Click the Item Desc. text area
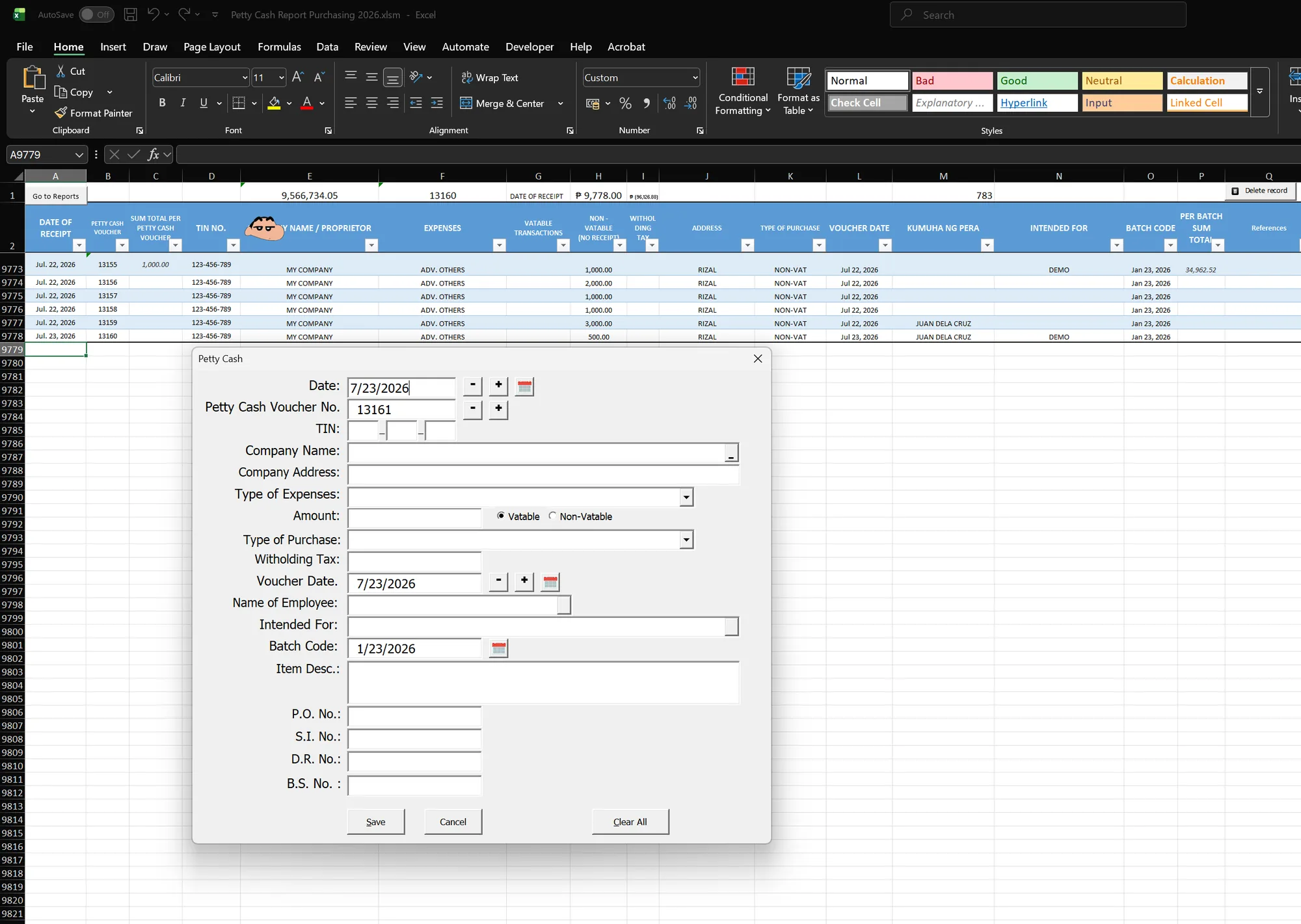 tap(543, 682)
